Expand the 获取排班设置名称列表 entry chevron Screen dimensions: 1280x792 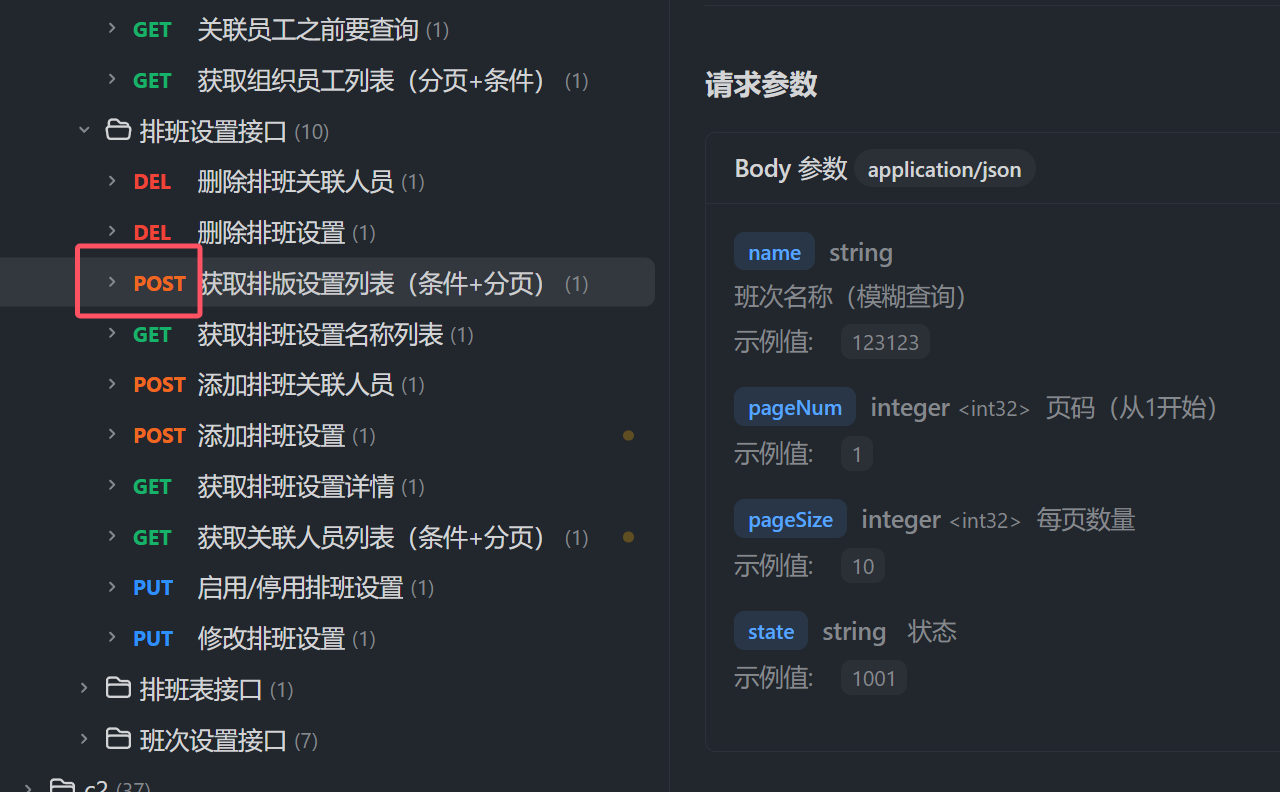112,334
